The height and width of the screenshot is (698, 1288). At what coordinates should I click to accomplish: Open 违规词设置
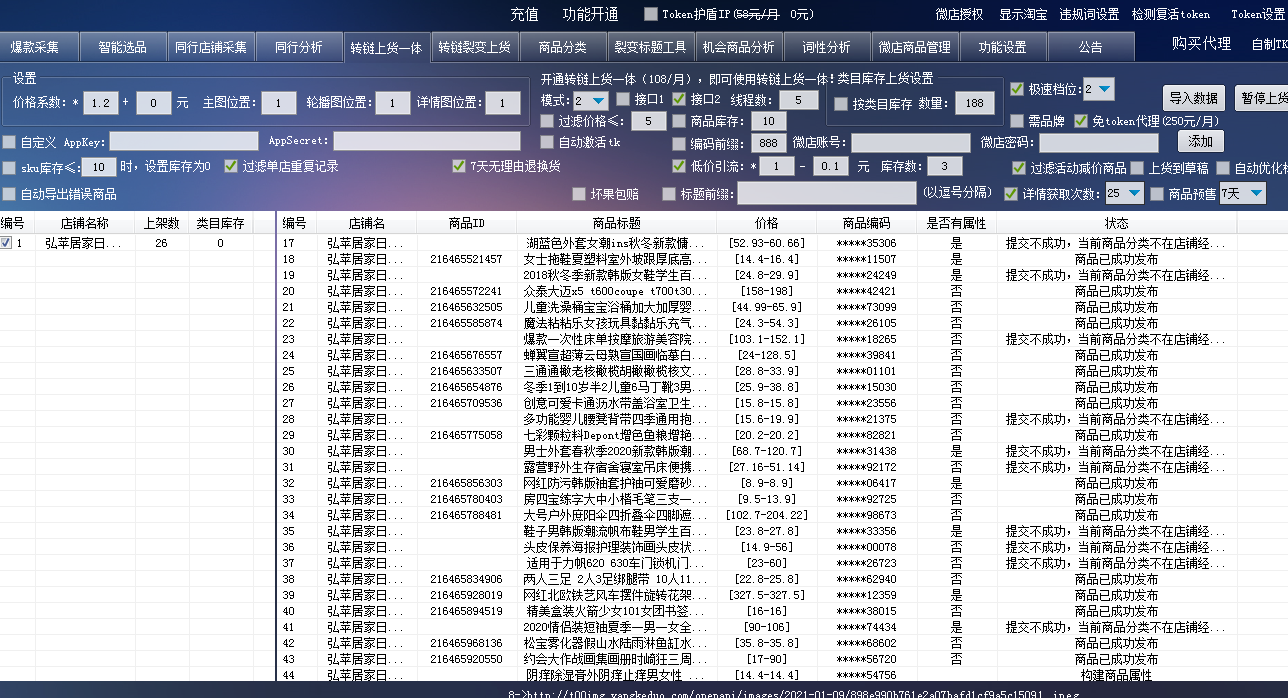[1090, 14]
